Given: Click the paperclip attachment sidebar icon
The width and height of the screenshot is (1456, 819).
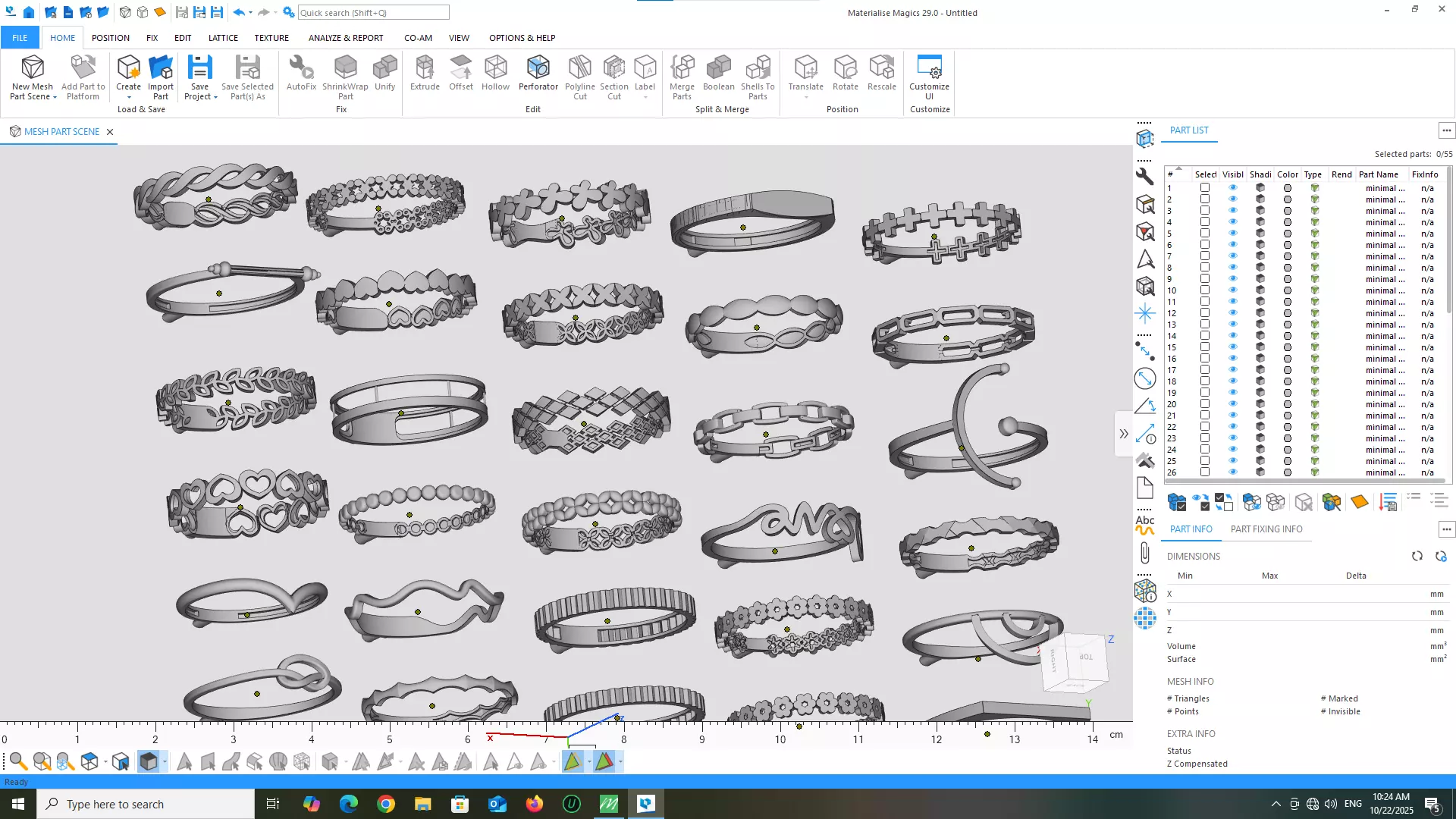Looking at the screenshot, I should click(x=1145, y=554).
